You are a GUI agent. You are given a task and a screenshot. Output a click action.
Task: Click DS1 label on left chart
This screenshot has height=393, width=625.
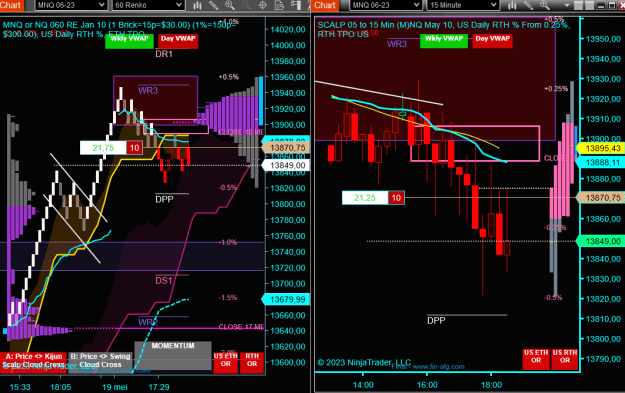click(x=164, y=281)
